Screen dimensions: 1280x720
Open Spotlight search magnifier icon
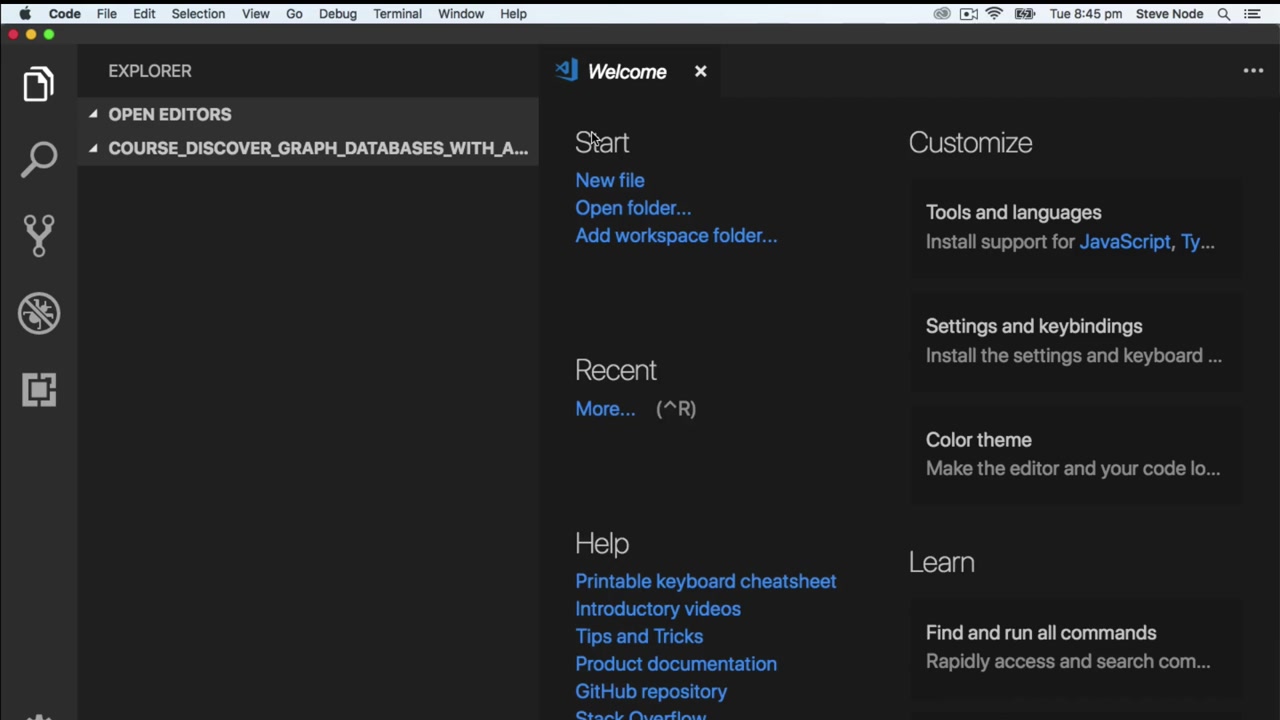tap(1224, 14)
